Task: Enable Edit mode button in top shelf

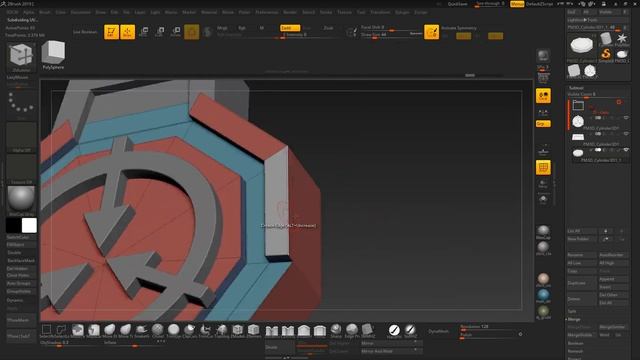Action: pyautogui.click(x=111, y=32)
